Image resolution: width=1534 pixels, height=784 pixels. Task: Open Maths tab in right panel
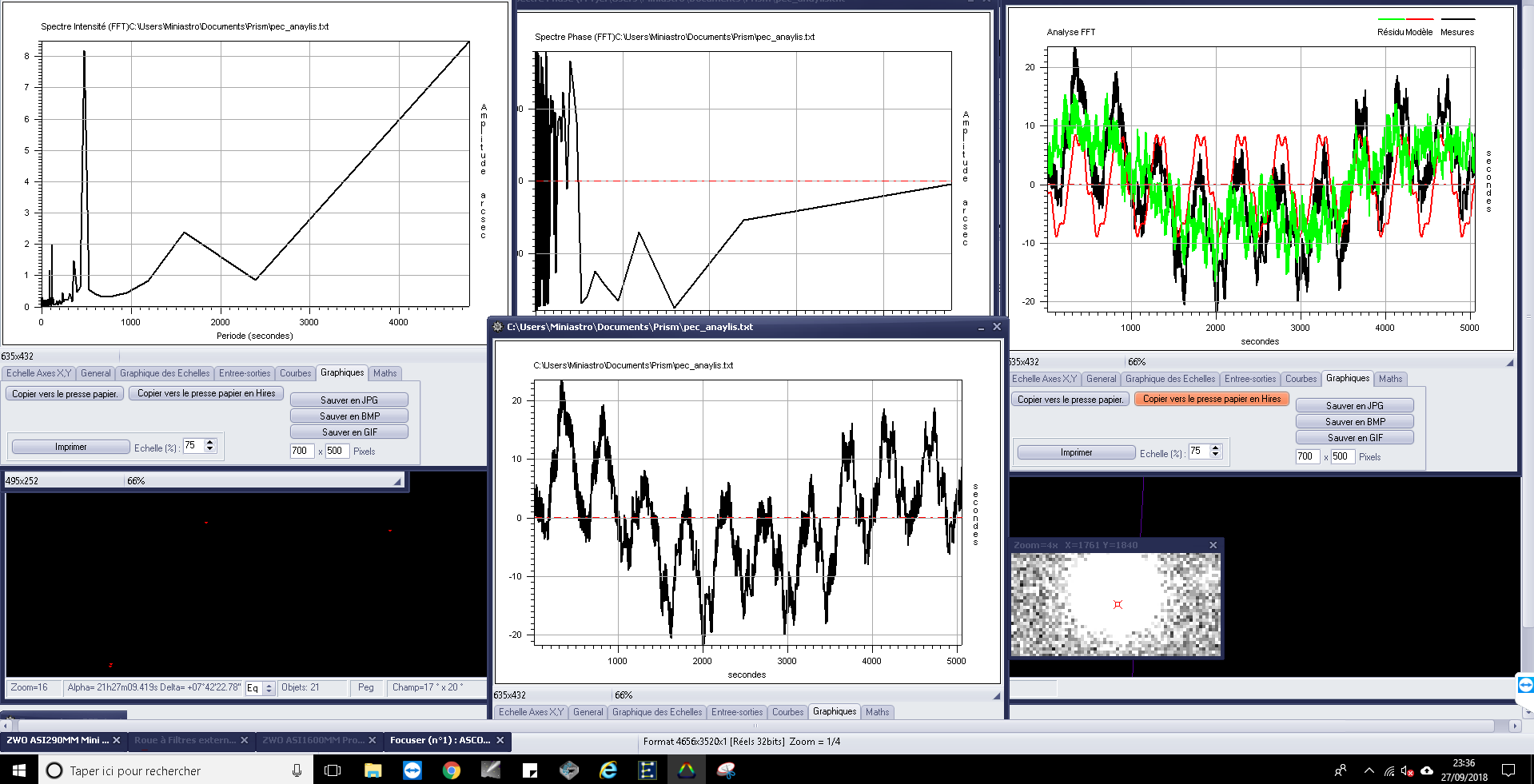(1390, 379)
